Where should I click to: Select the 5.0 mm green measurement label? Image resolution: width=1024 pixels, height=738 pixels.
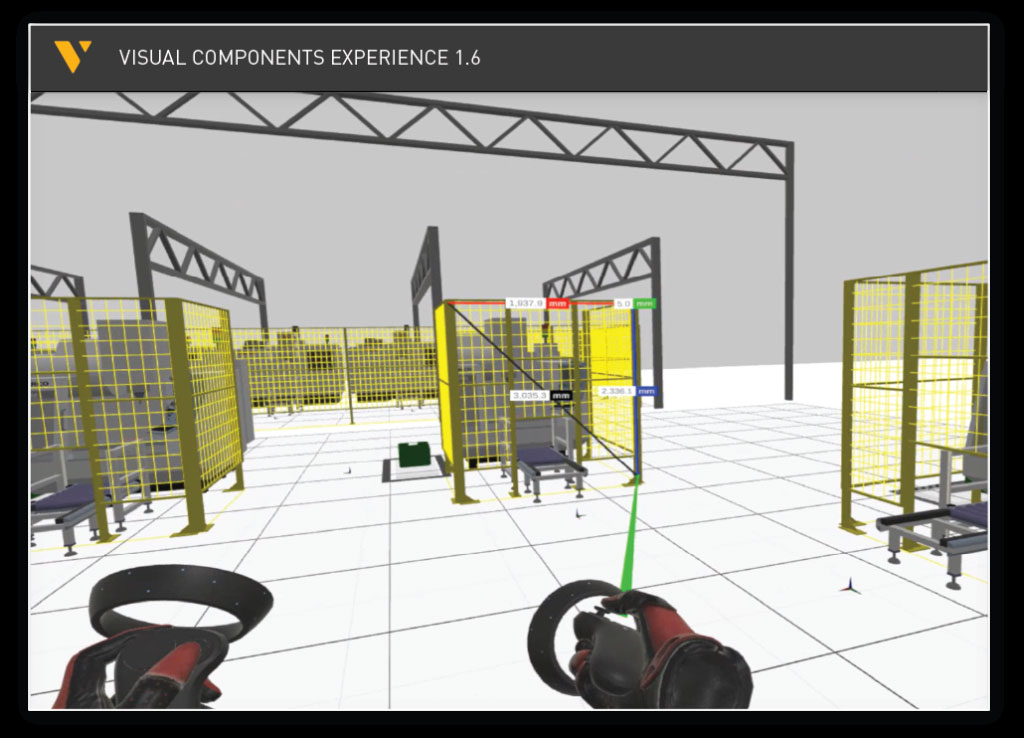pyautogui.click(x=633, y=302)
